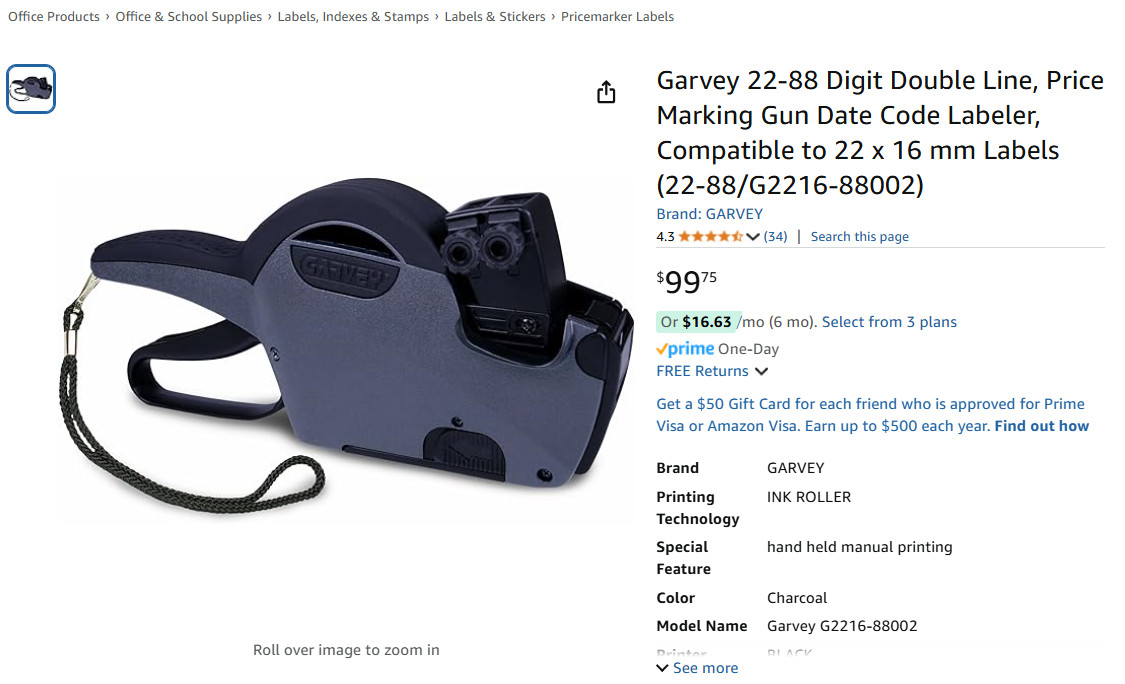Expand See more product details

tap(697, 667)
